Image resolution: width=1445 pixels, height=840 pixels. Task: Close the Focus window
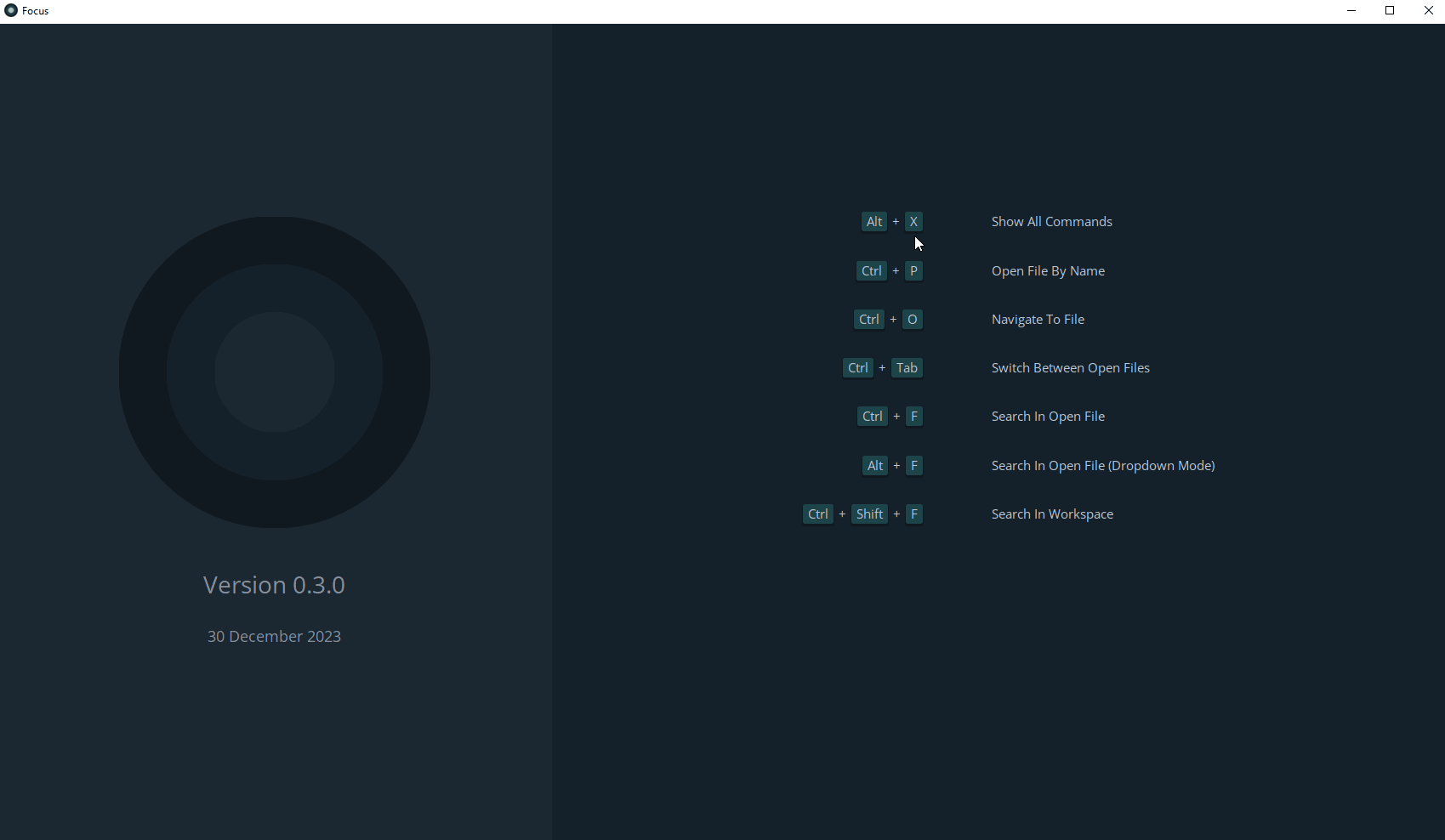point(1428,11)
